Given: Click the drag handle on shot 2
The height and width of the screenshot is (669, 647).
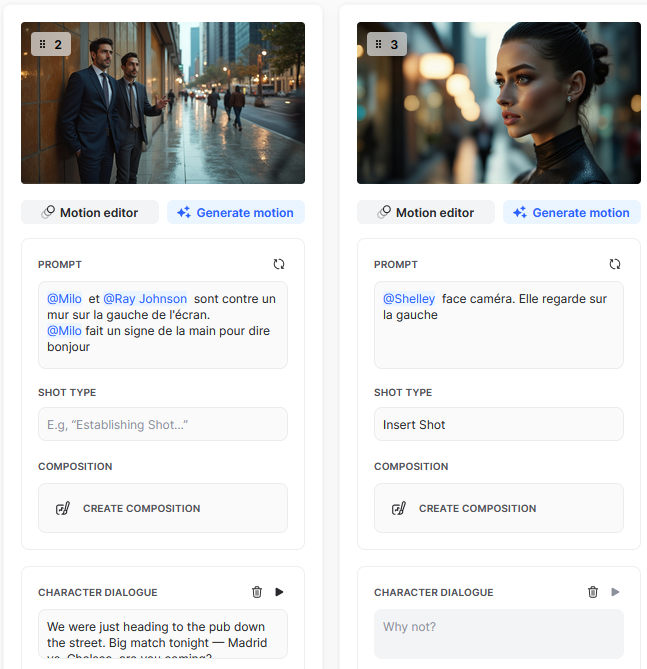Looking at the screenshot, I should pos(43,44).
